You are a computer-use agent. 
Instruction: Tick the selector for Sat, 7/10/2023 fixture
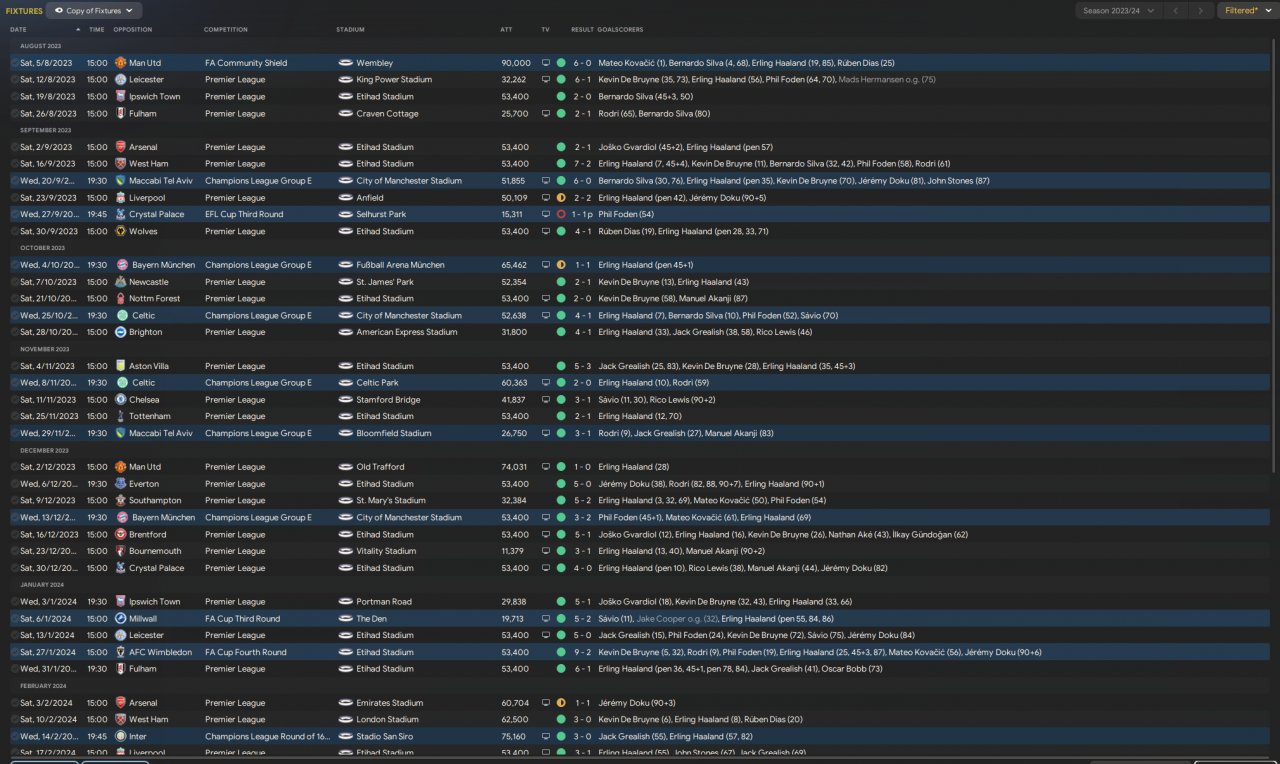[14, 282]
